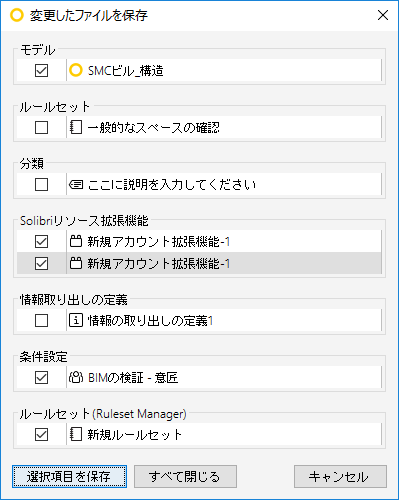The height and width of the screenshot is (500, 399).
Task: Click the extension icon in the highlighted 新規アカウント拡張機能-1 row
Action: click(76, 263)
